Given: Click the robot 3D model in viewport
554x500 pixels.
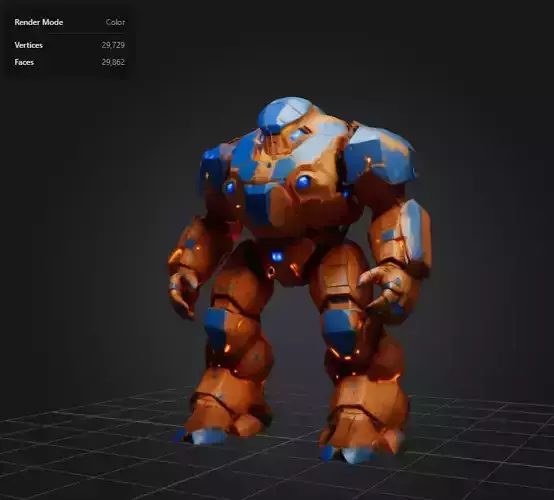Looking at the screenshot, I should [300, 279].
